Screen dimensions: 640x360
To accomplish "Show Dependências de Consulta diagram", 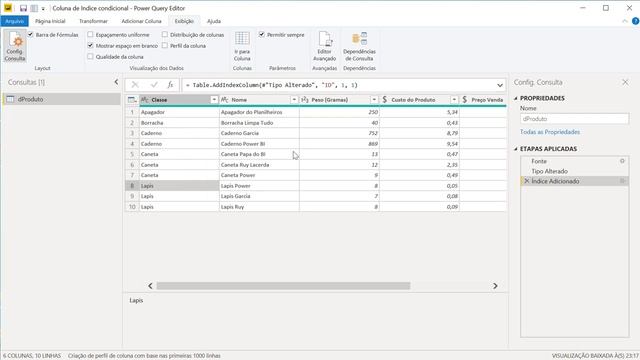I will point(359,46).
